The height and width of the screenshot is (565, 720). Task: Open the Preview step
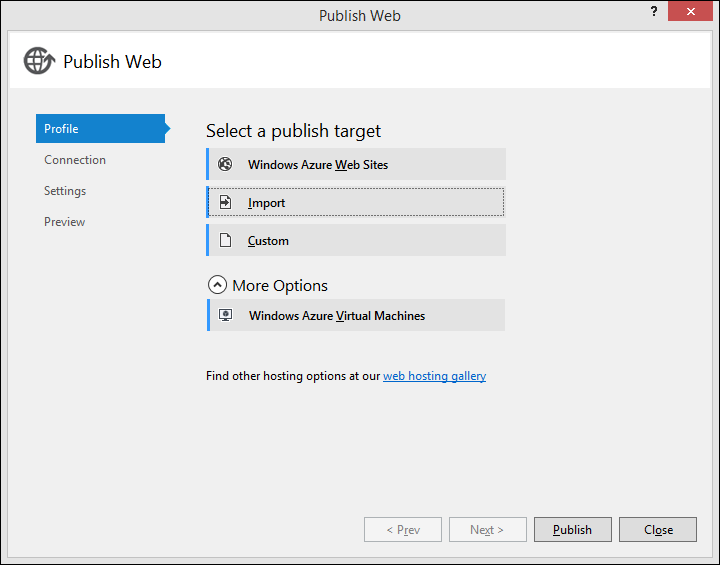click(65, 222)
